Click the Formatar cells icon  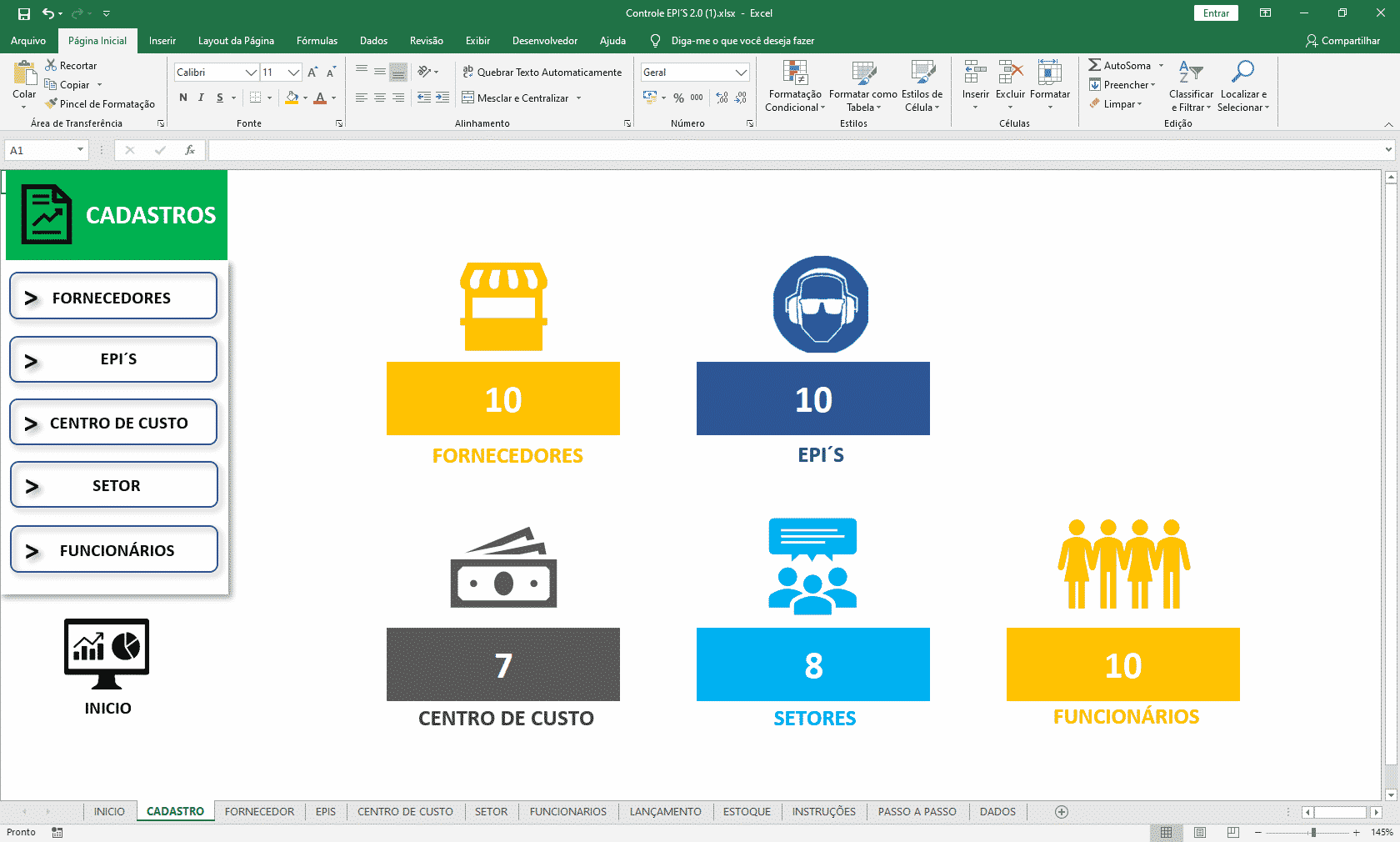click(1049, 73)
